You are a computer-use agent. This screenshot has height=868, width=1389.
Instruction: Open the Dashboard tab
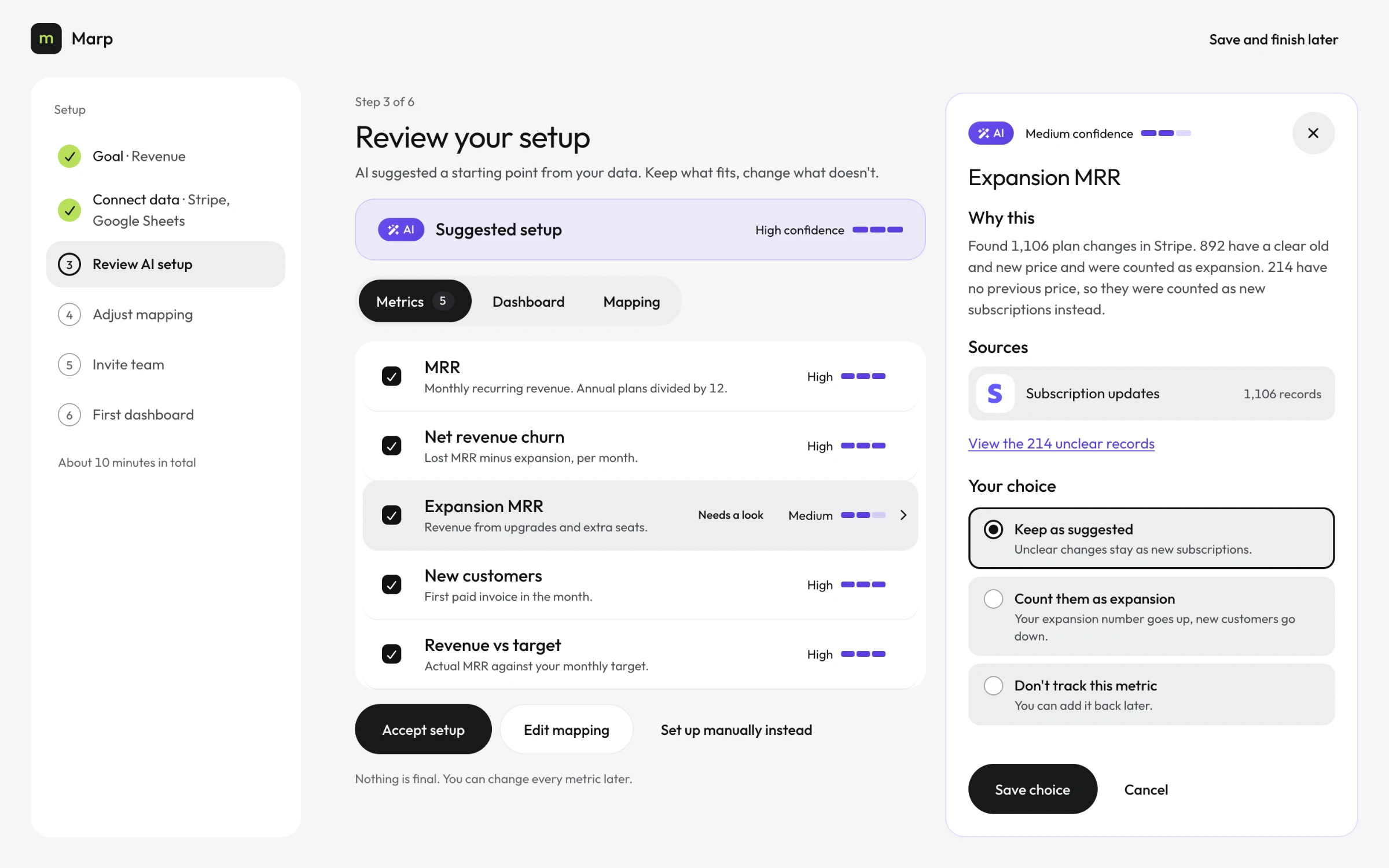click(528, 301)
